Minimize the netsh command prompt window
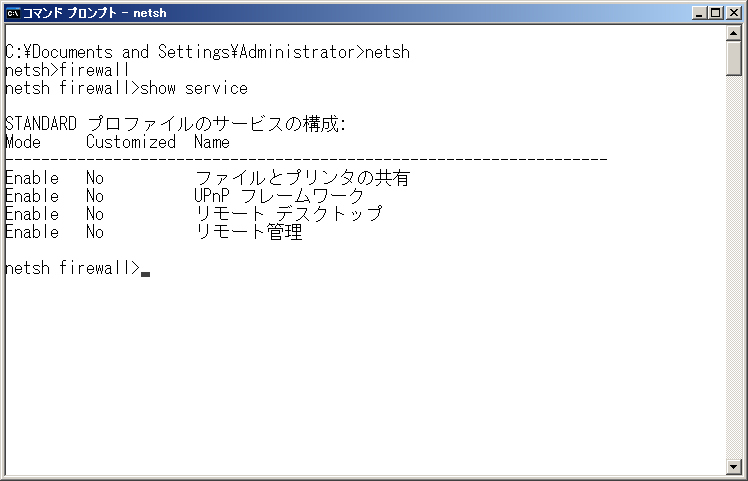This screenshot has height=481, width=748. 699,13
